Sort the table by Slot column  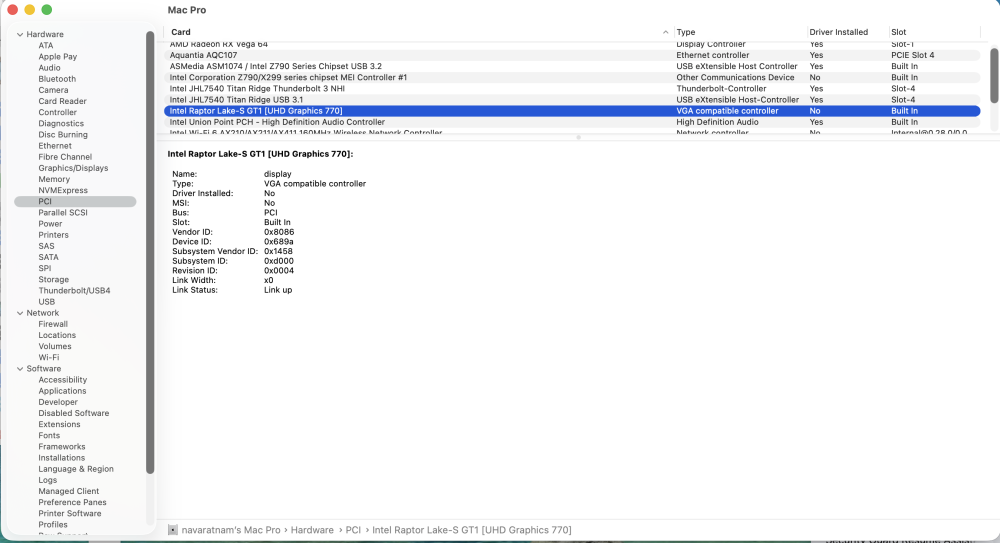pos(934,32)
